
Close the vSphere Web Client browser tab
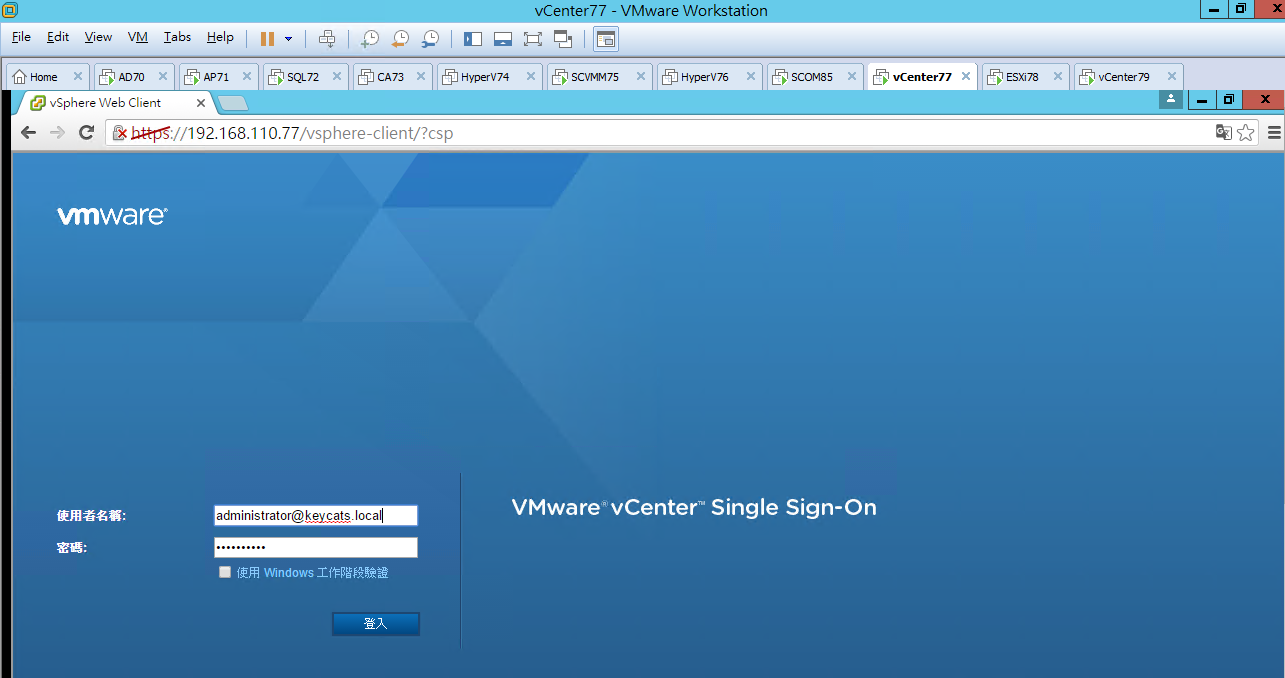pyautogui.click(x=201, y=103)
